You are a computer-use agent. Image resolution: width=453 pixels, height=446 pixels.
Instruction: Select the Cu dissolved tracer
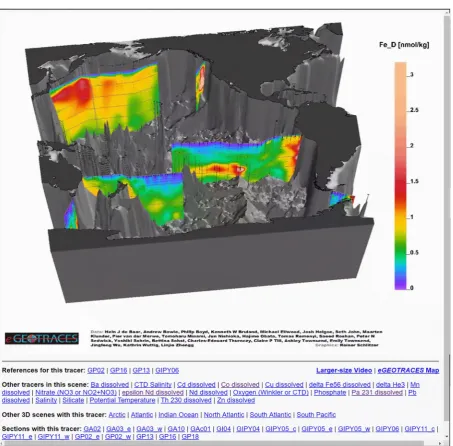click(284, 385)
